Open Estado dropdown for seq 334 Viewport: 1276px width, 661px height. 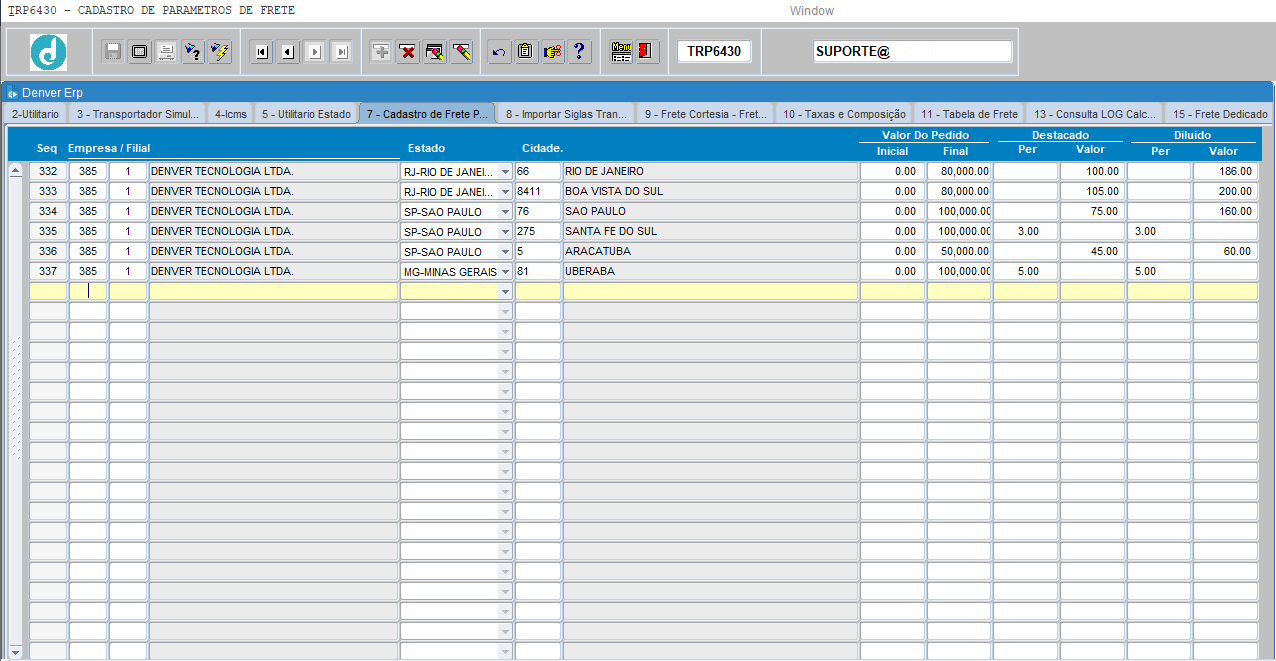click(x=505, y=212)
